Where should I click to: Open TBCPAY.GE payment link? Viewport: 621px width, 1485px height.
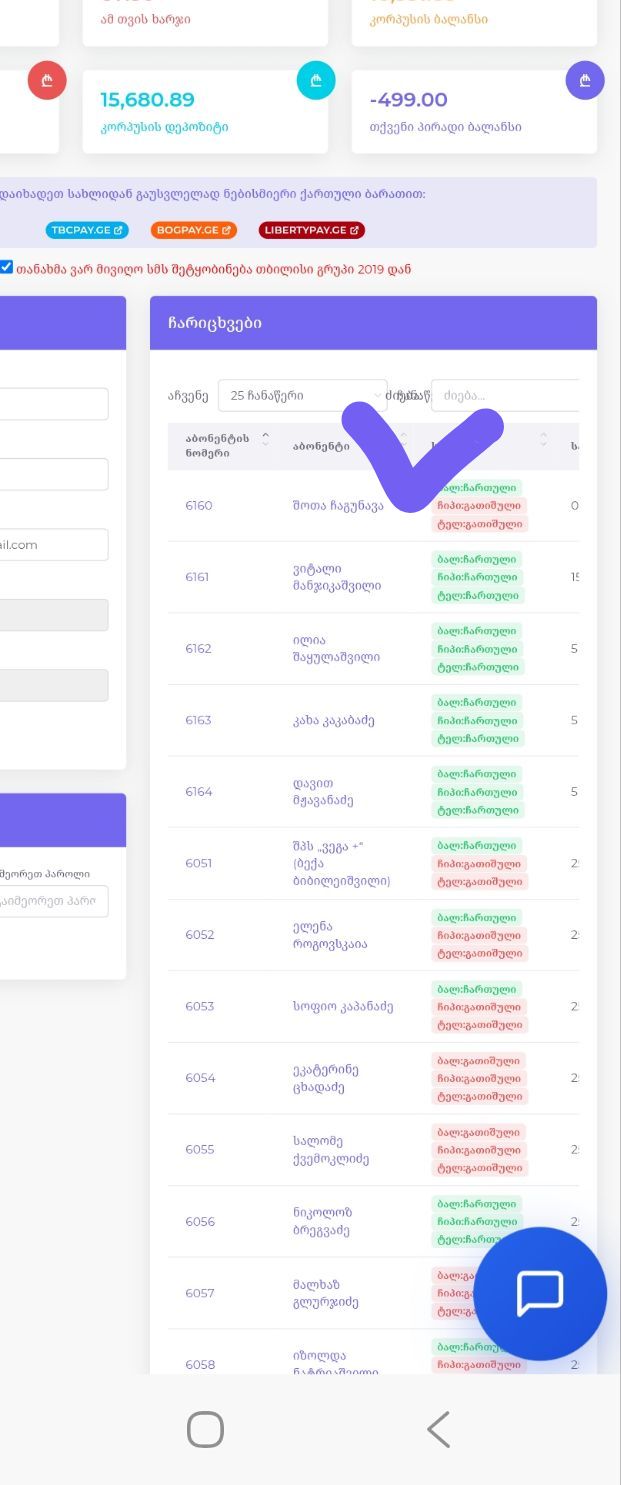click(x=88, y=230)
